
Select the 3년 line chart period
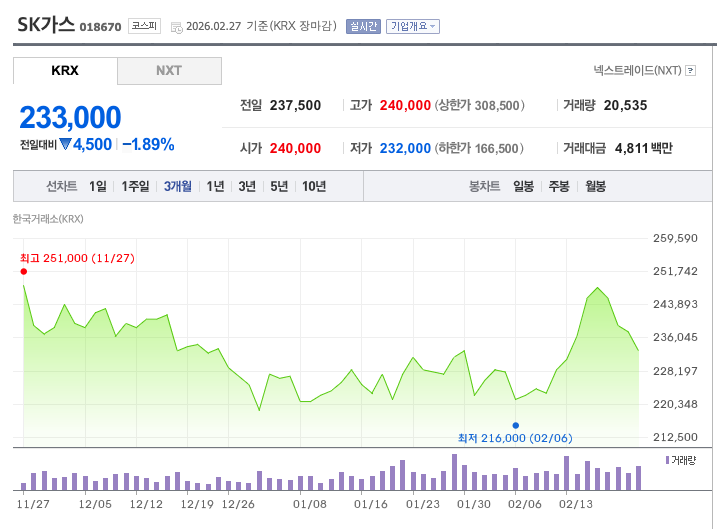(247, 186)
